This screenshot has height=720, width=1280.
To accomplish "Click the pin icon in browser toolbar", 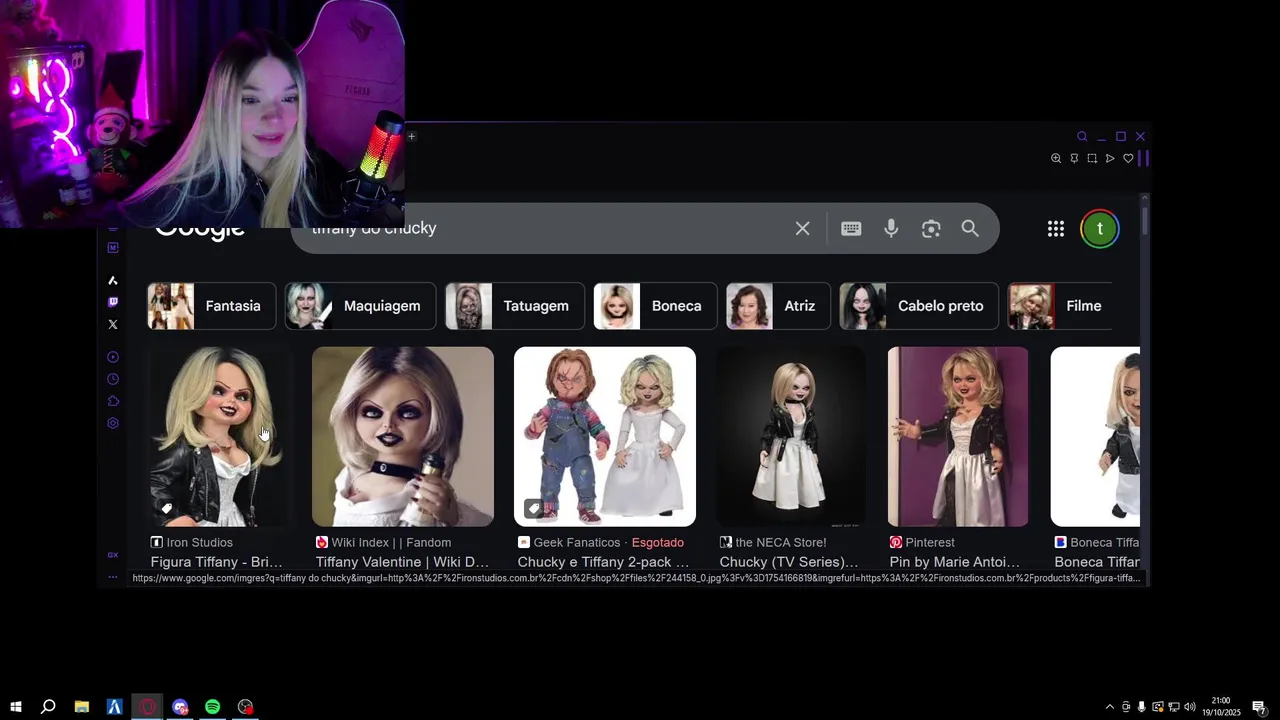I will (1074, 158).
